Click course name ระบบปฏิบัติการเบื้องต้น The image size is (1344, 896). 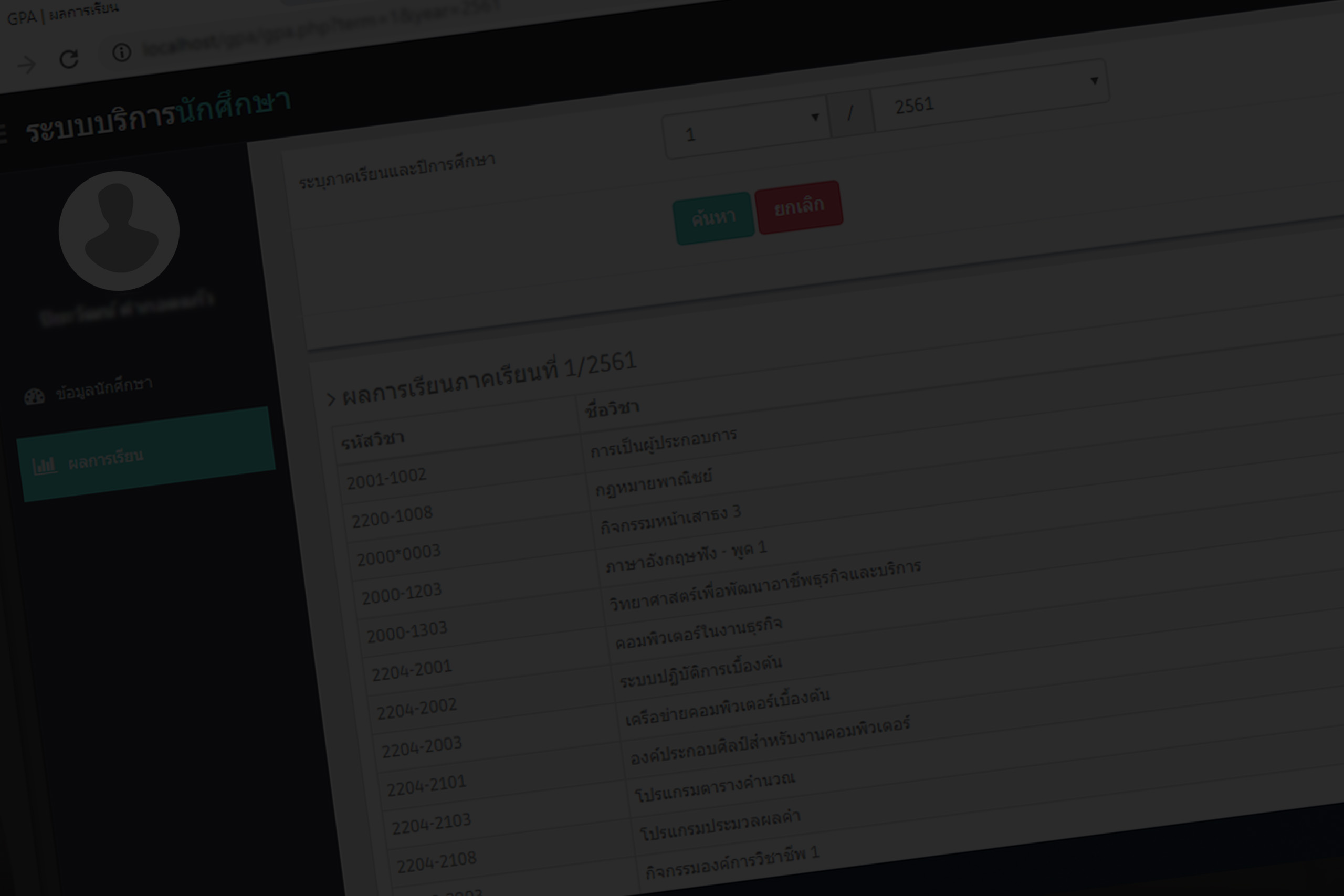tap(700, 671)
